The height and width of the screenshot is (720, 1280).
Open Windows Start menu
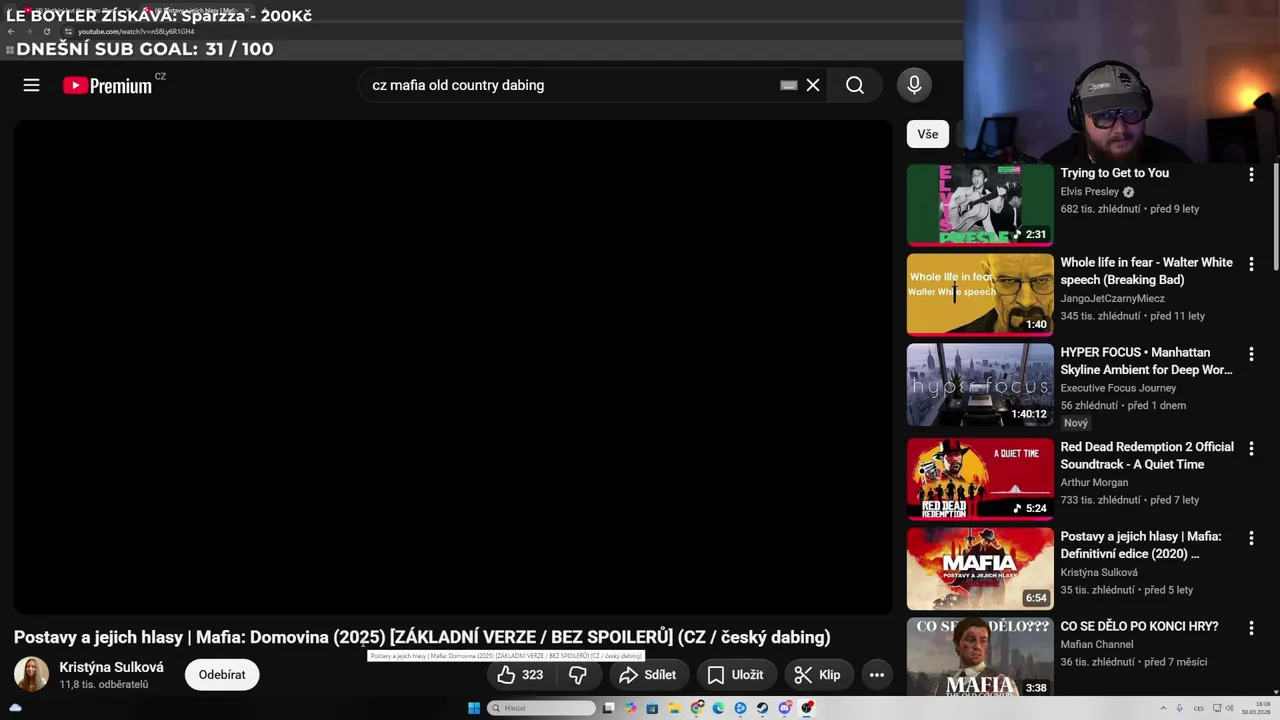[x=474, y=708]
